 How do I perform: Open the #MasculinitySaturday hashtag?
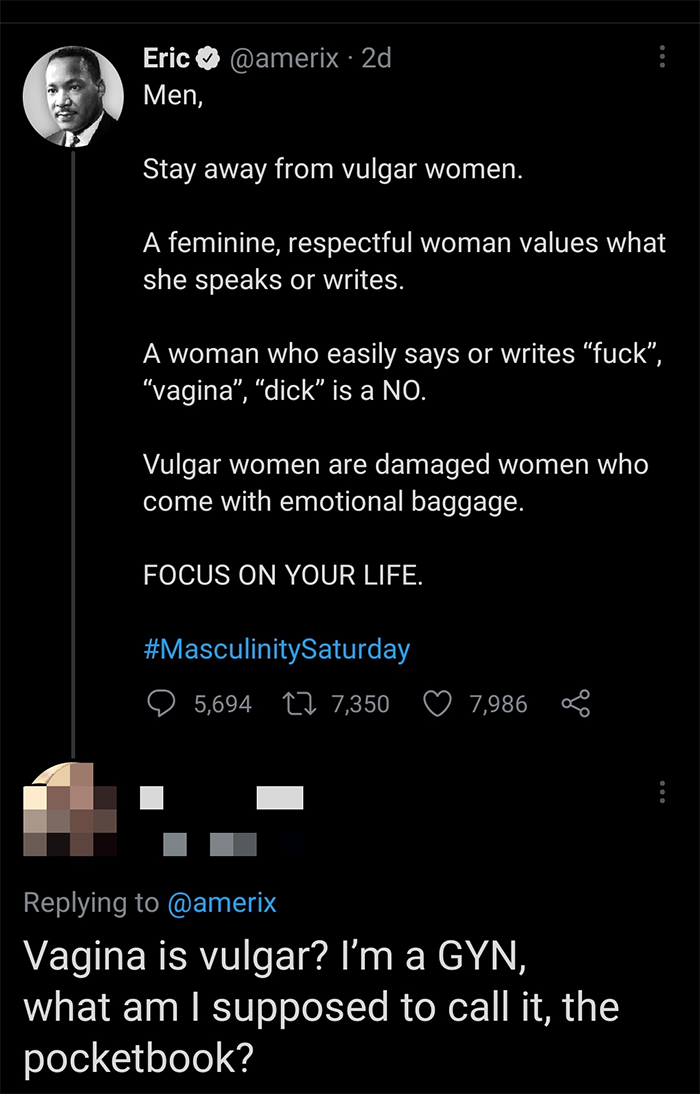276,649
